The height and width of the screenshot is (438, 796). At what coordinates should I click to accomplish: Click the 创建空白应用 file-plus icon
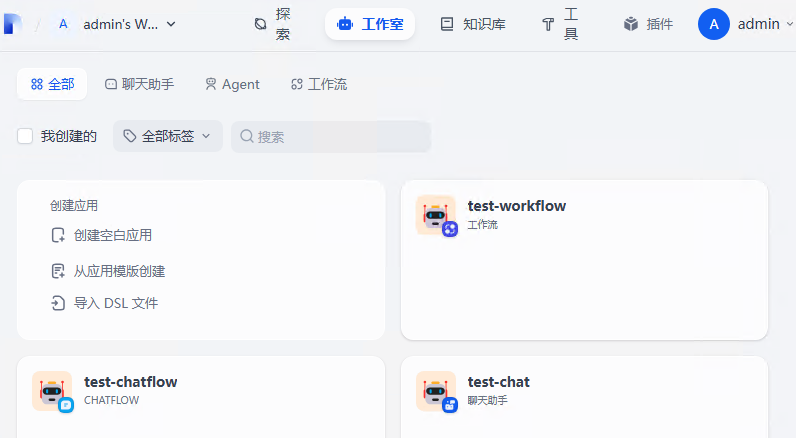tap(58, 235)
